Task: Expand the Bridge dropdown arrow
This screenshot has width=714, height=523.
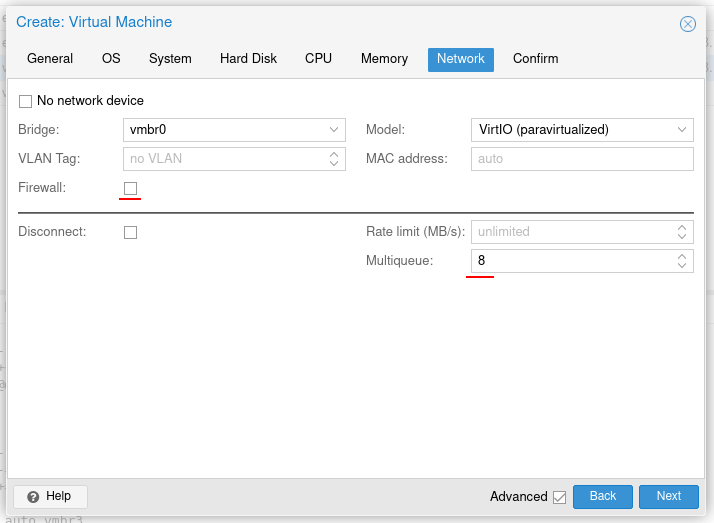Action: point(334,130)
